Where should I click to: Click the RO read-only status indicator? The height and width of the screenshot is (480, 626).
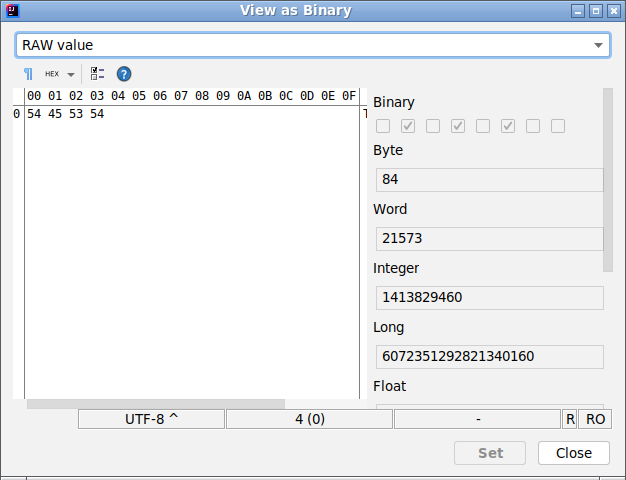(x=595, y=419)
